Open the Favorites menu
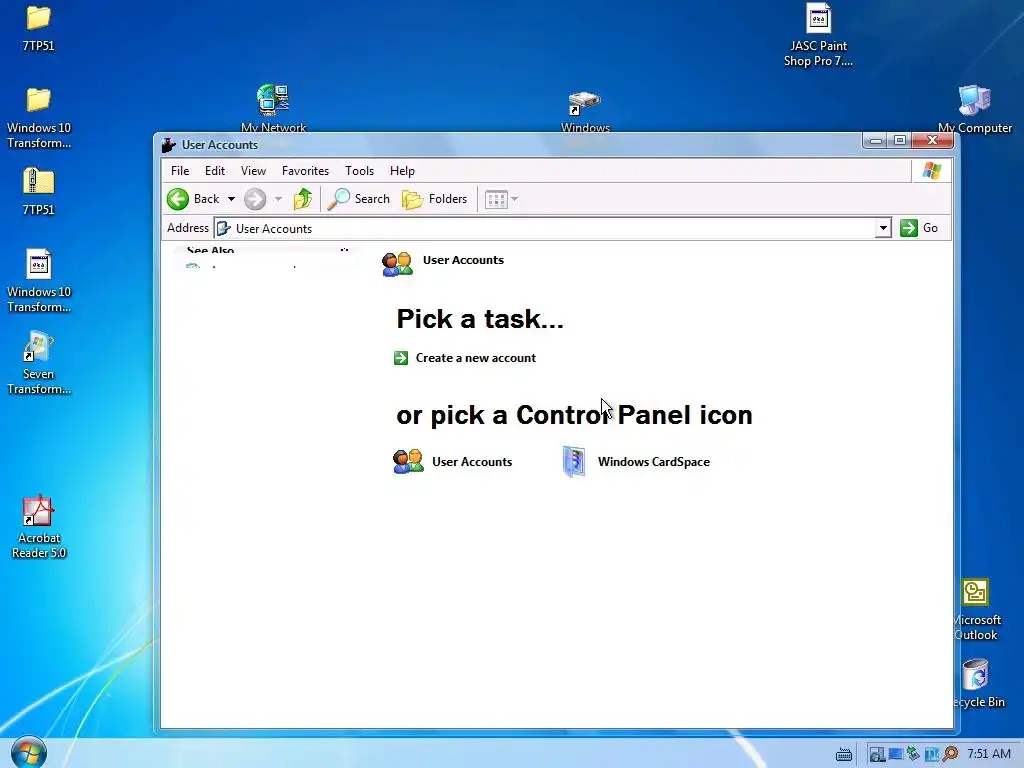Screen dimensions: 1024x768 click(x=305, y=171)
